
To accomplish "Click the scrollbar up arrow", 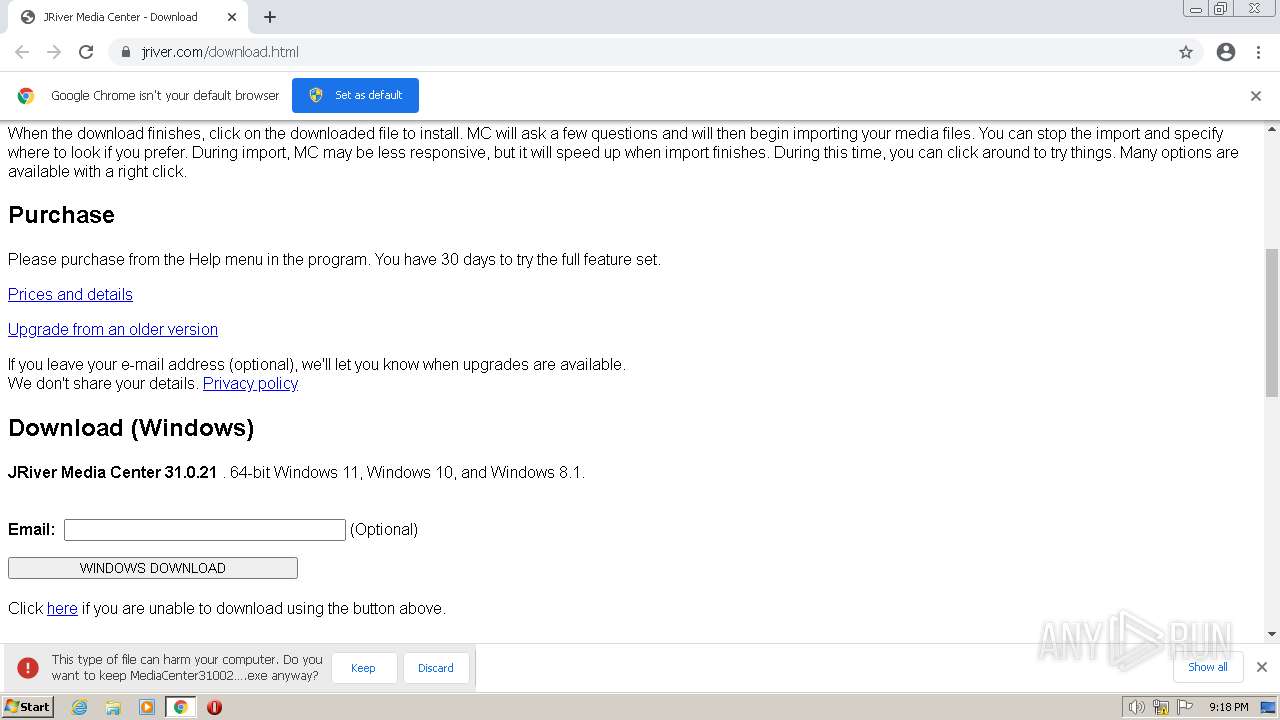I will click(x=1272, y=129).
